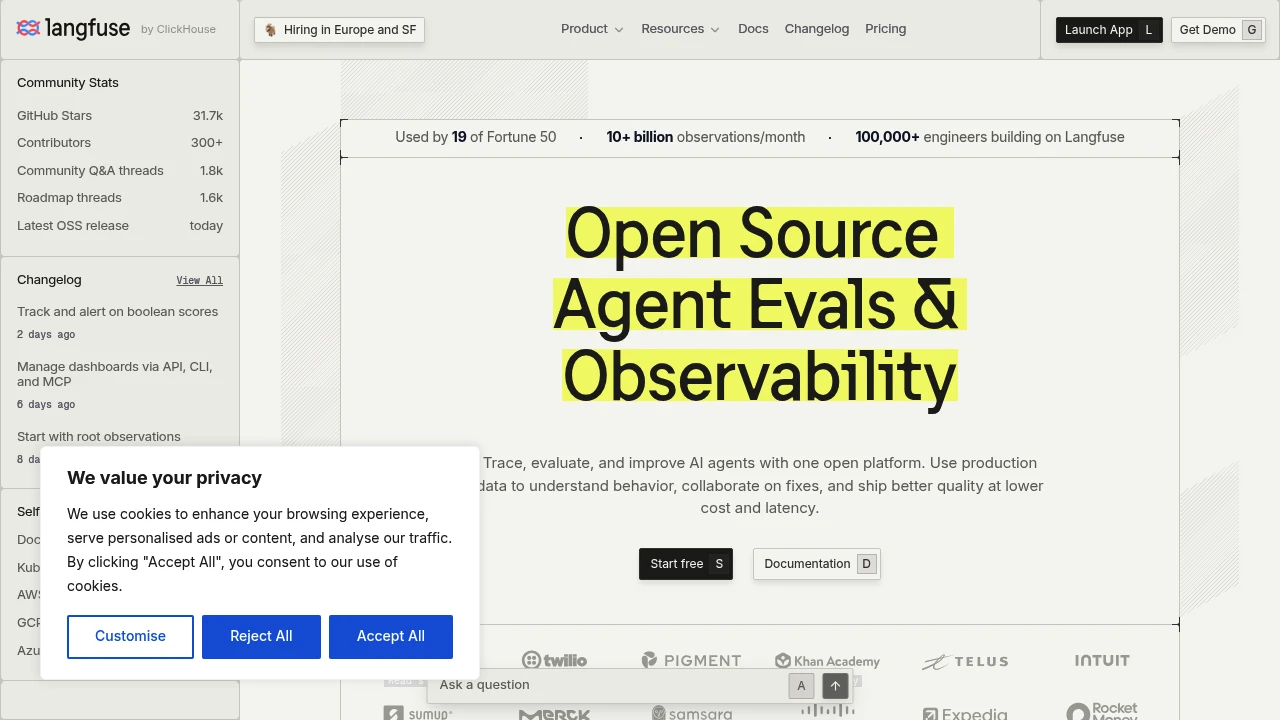Viewport: 1280px width, 720px height.
Task: Click the Pigment logo
Action: pos(691,660)
